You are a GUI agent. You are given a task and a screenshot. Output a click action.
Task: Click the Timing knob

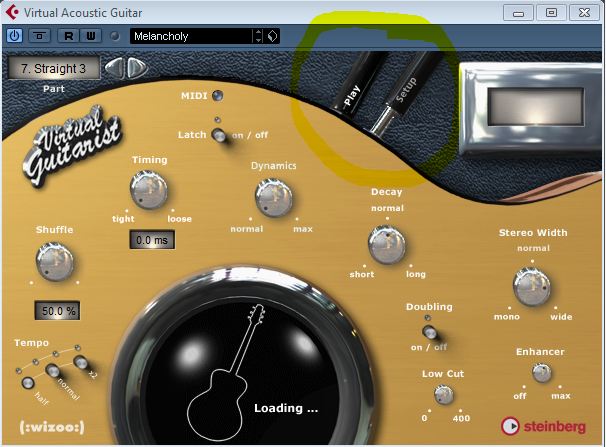click(149, 190)
